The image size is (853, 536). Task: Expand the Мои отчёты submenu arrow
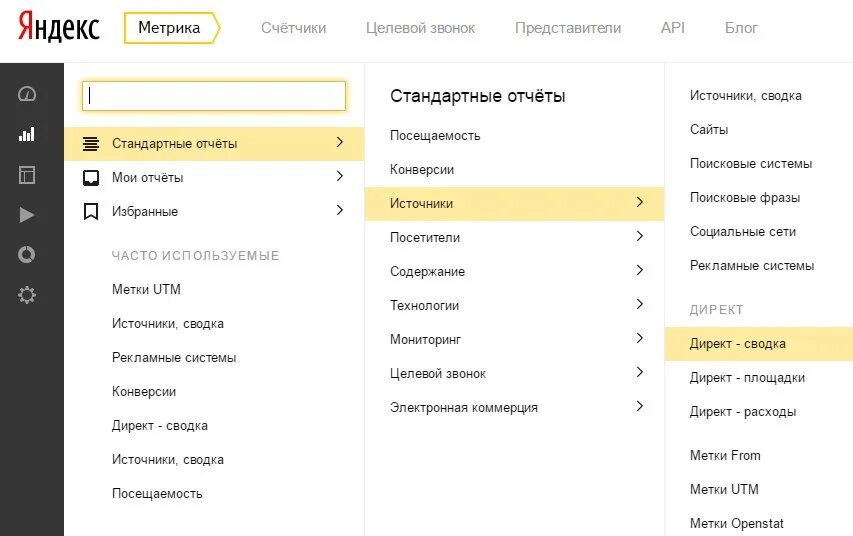tap(340, 177)
